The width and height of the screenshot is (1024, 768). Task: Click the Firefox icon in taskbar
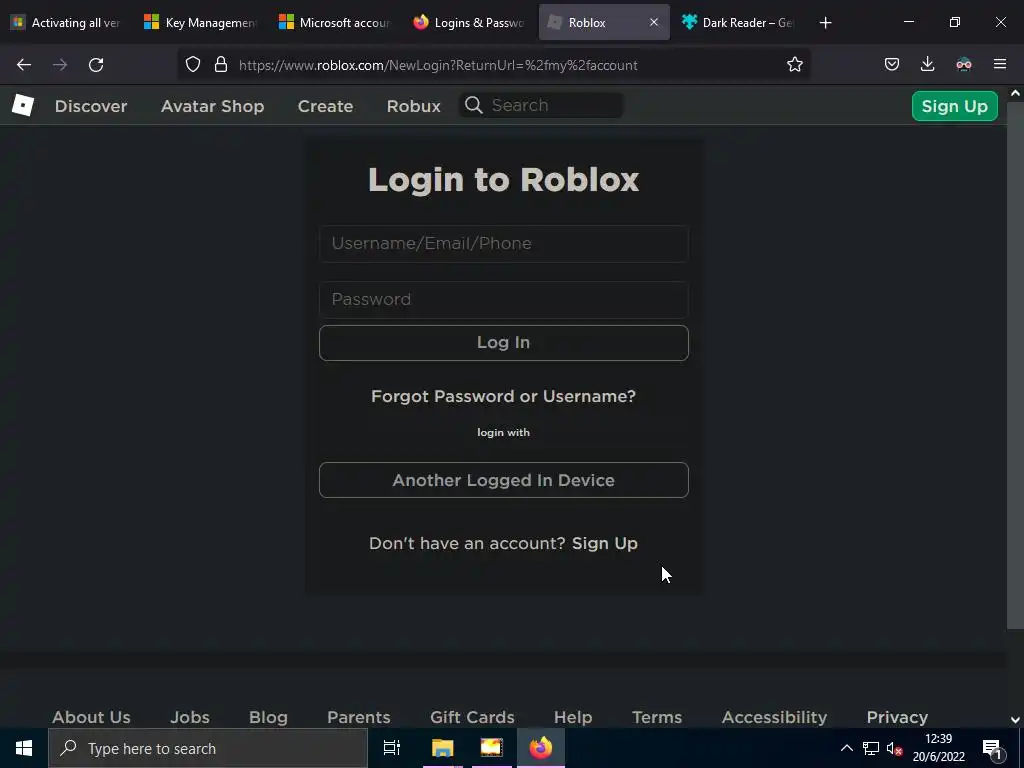[541, 748]
